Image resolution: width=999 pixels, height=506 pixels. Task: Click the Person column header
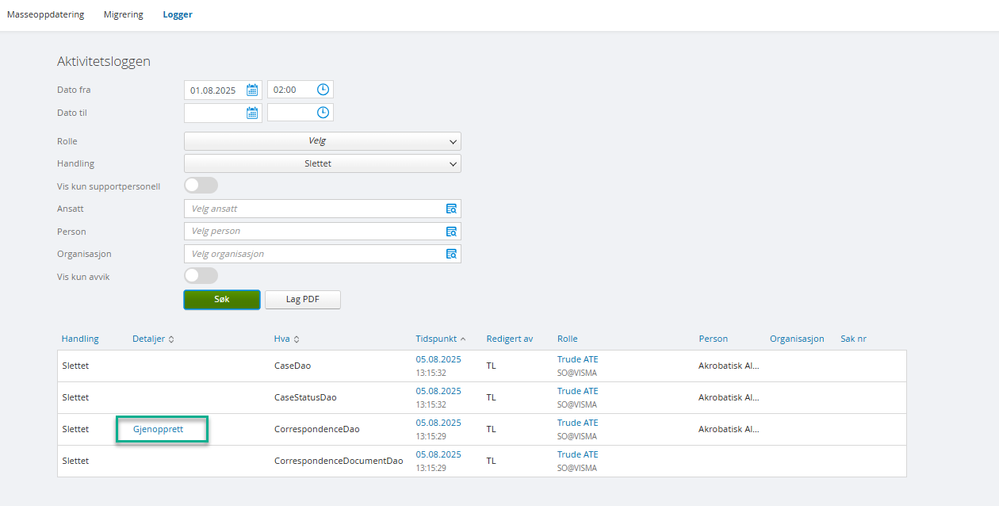click(x=713, y=339)
